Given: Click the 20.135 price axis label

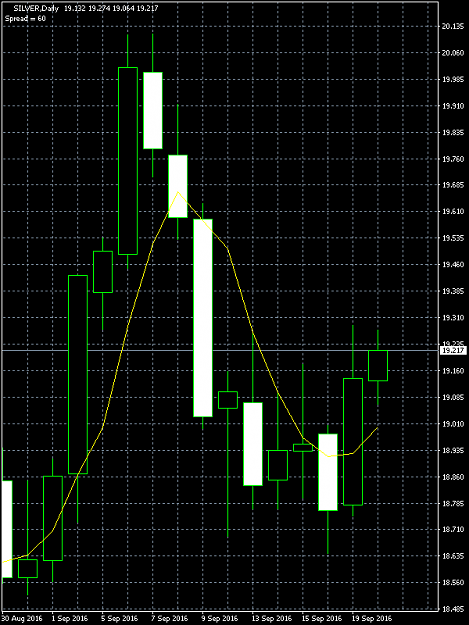Looking at the screenshot, I should point(453,26).
